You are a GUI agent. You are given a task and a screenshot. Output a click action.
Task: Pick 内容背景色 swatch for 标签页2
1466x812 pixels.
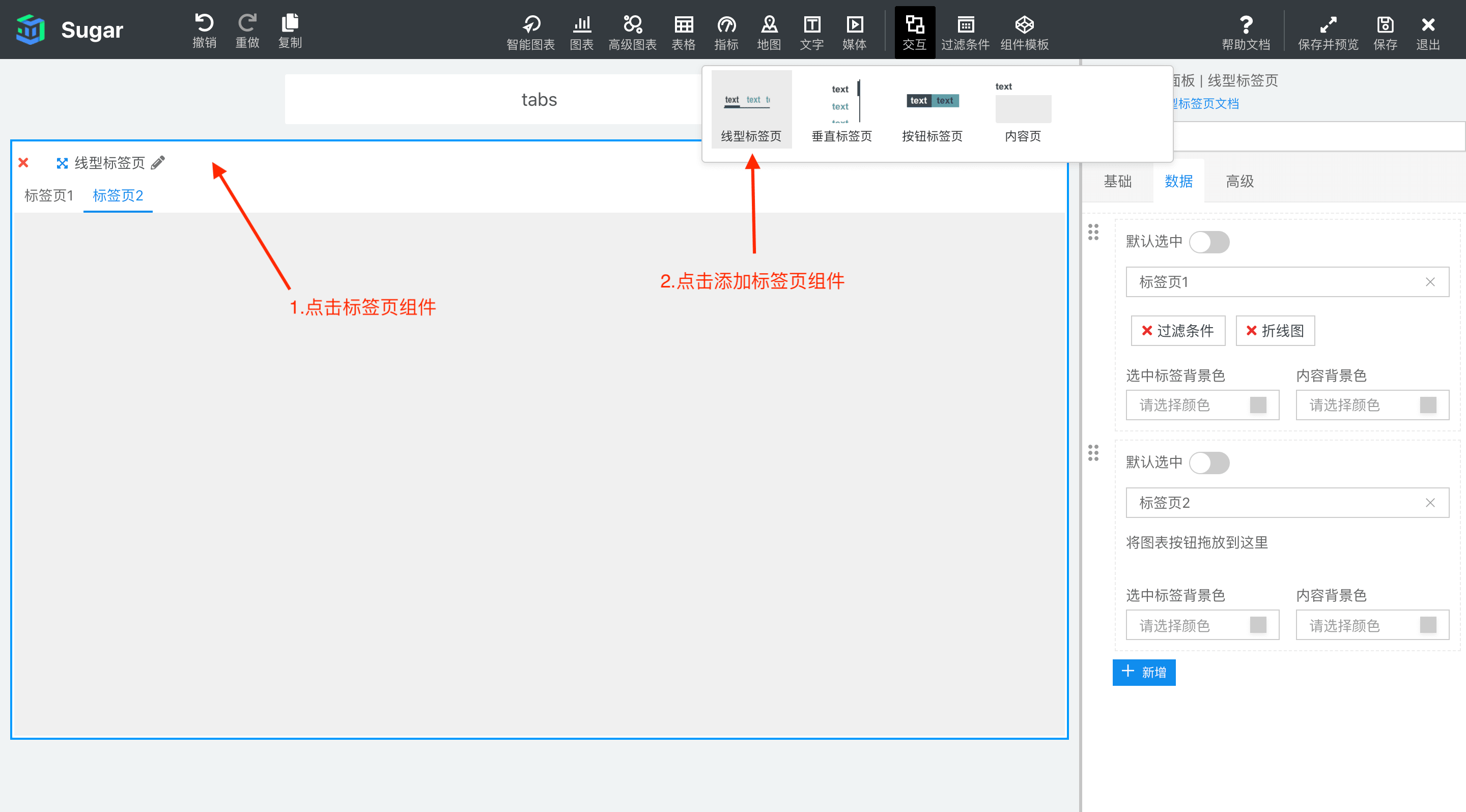pos(1428,625)
